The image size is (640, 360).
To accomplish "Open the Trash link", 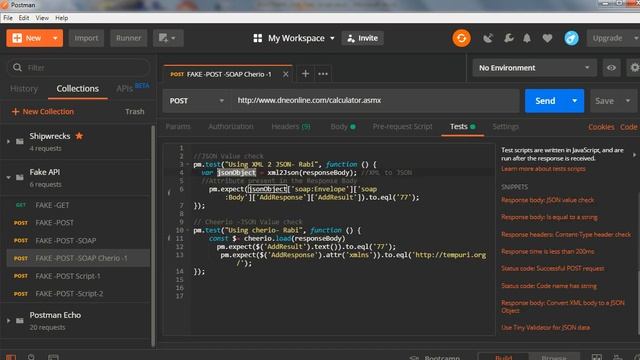I will coord(135,111).
